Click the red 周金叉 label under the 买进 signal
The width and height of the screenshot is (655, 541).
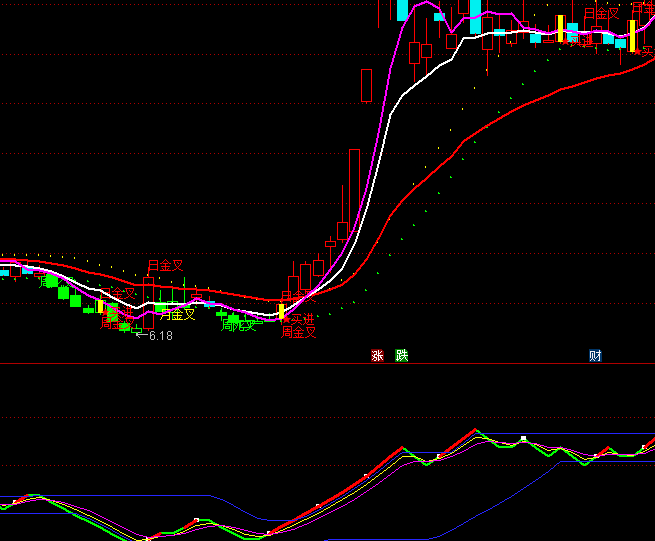(x=298, y=332)
